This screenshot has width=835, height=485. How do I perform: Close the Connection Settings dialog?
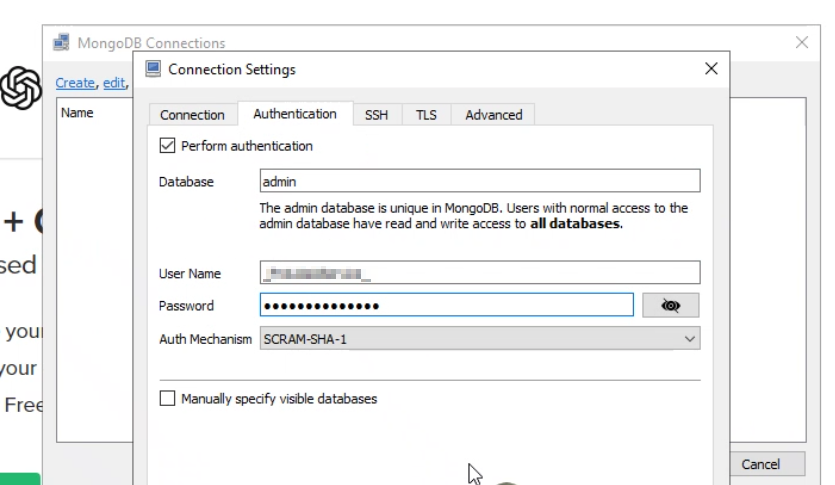711,69
